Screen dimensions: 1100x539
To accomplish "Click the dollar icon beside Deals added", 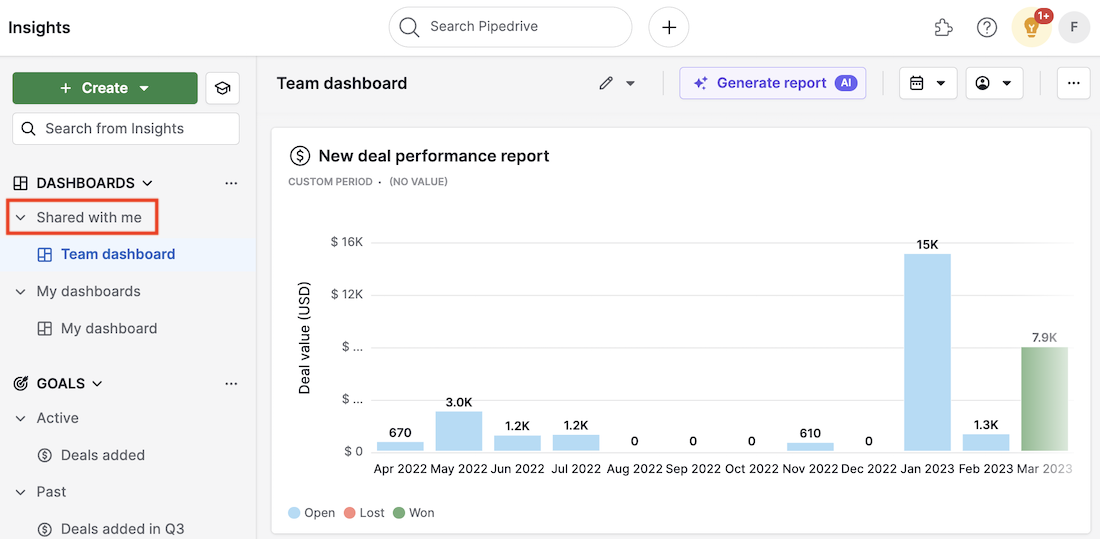I will 44,455.
